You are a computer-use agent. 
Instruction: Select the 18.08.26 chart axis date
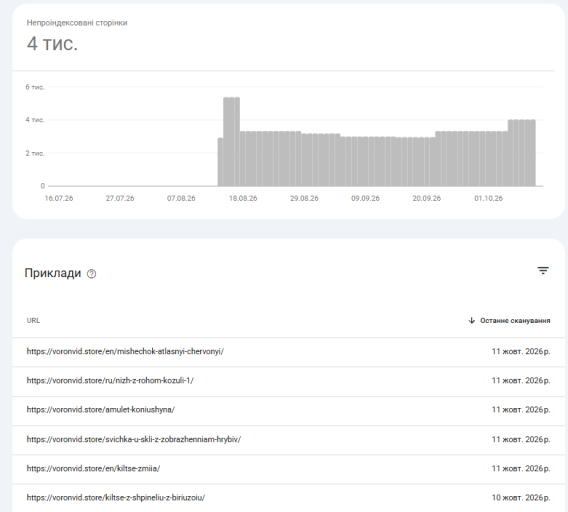(243, 198)
